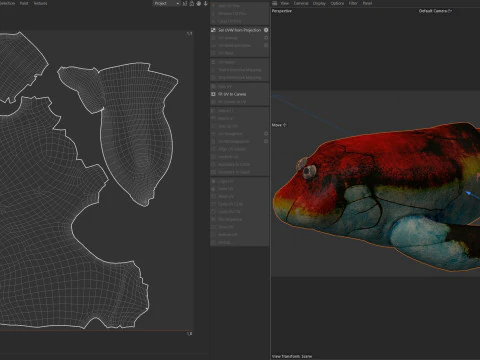Choose UV Unwrap command
This screenshot has height=360, width=480.
click(224, 38)
